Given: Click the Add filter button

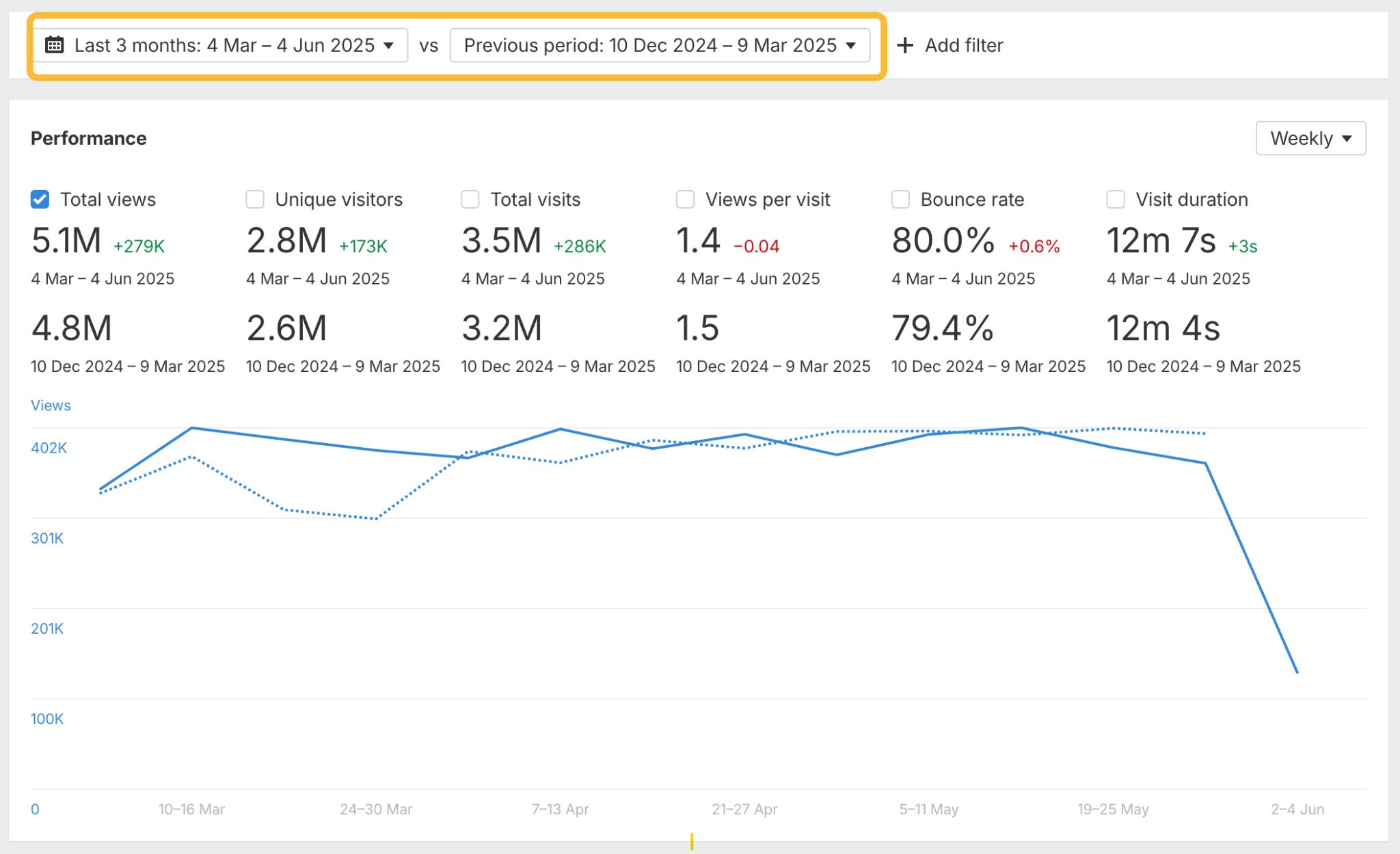Looking at the screenshot, I should coord(950,45).
